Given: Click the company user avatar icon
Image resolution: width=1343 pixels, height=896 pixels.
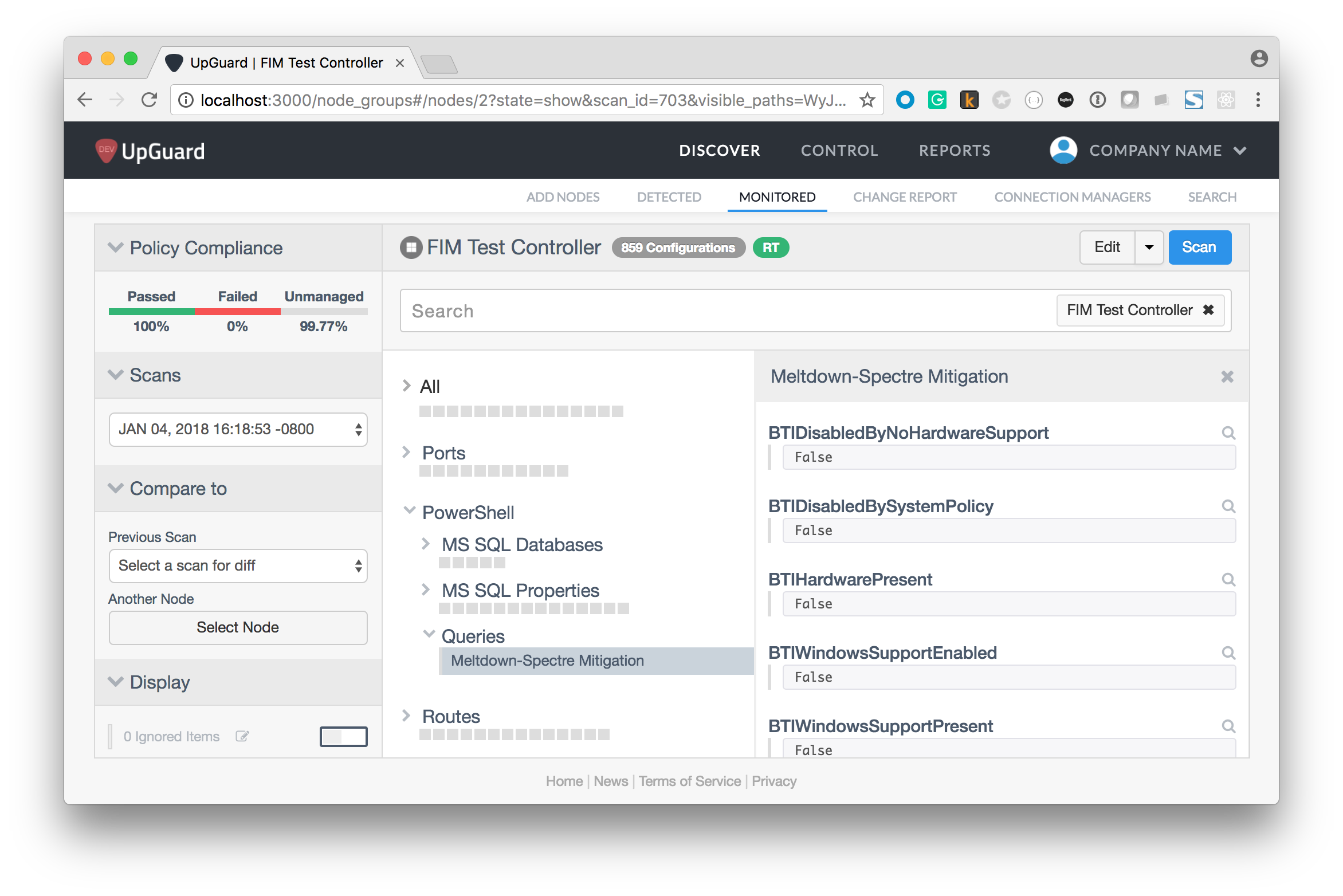Looking at the screenshot, I should click(x=1063, y=150).
